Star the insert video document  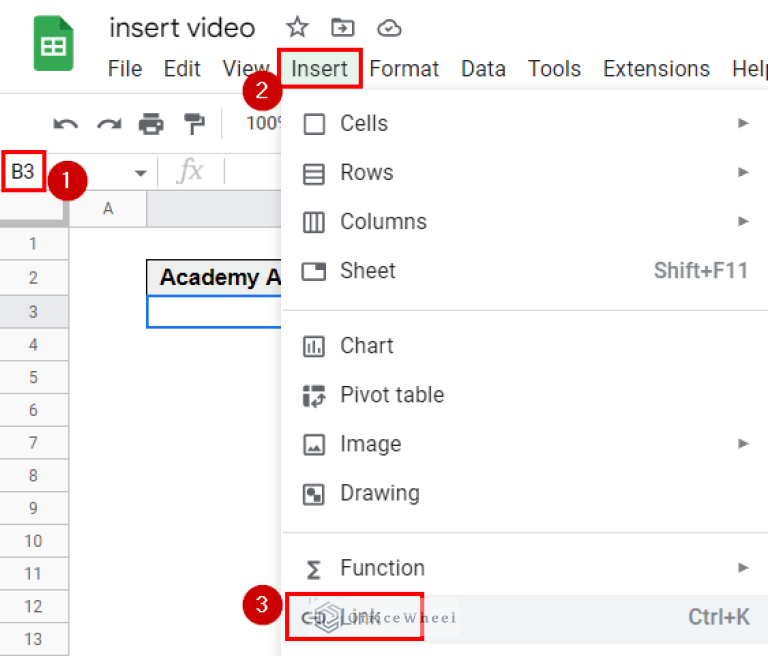tap(297, 27)
